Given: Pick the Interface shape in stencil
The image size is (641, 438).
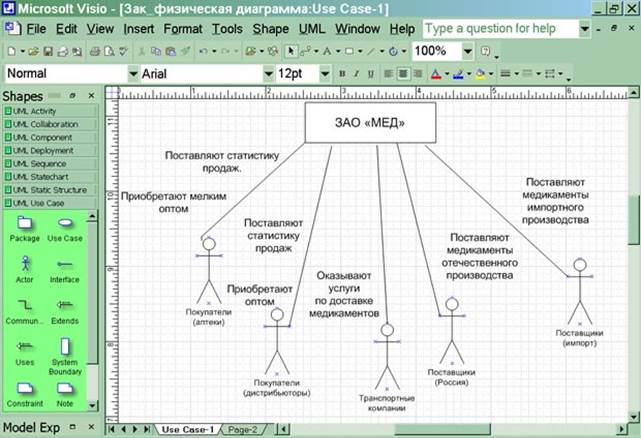Looking at the screenshot, I should click(x=65, y=271).
